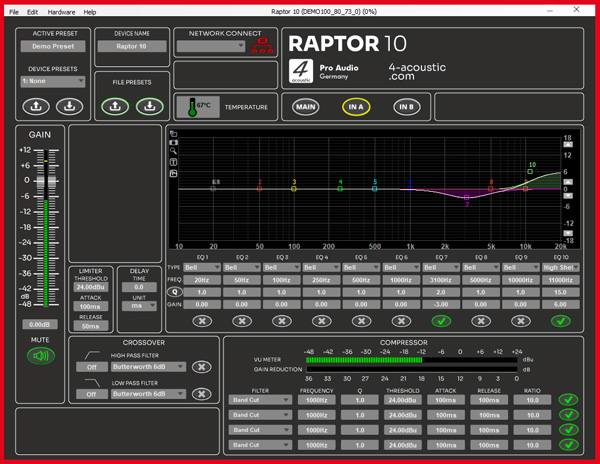Select the IN B channel button
This screenshot has width=600, height=464.
point(405,106)
